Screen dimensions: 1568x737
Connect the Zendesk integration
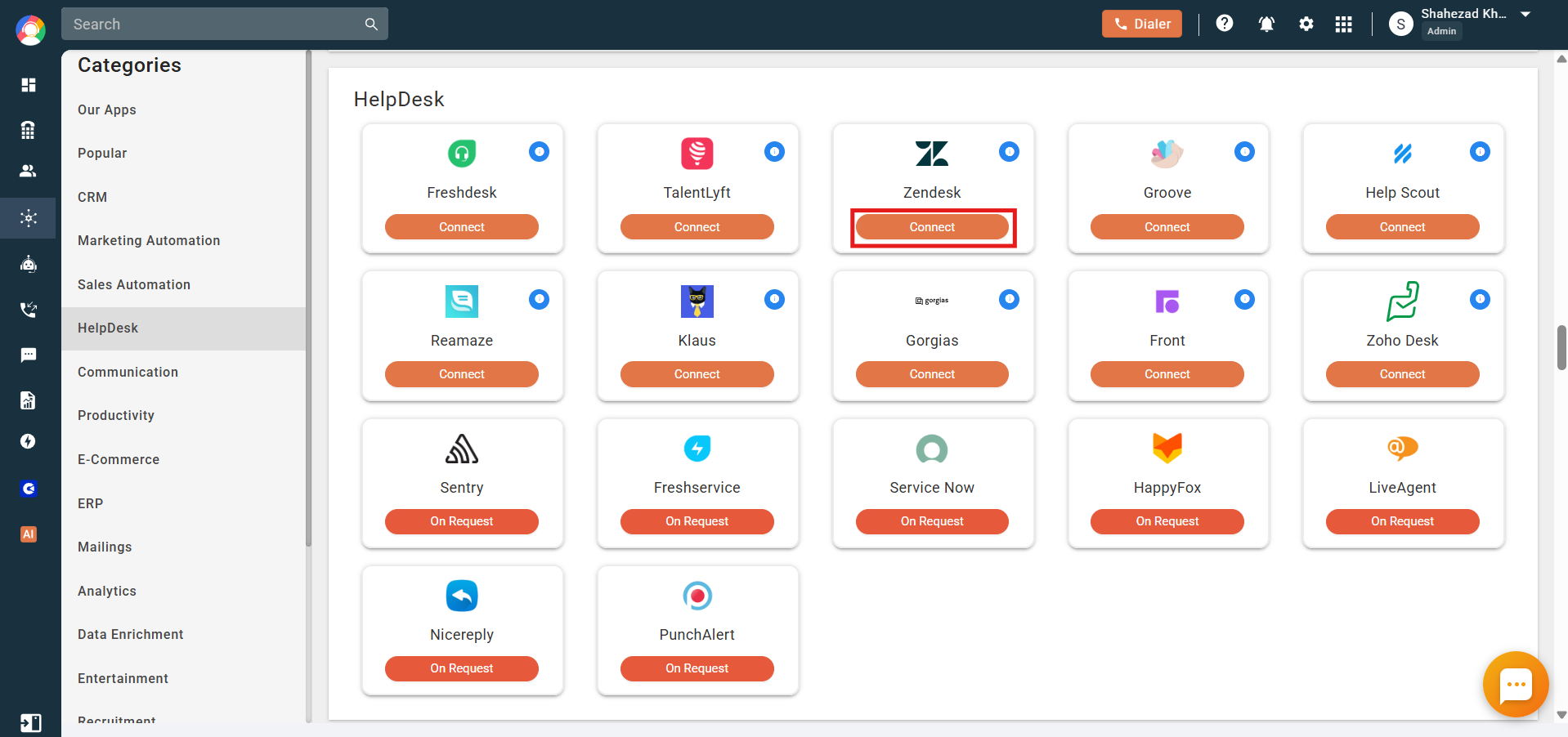(932, 227)
